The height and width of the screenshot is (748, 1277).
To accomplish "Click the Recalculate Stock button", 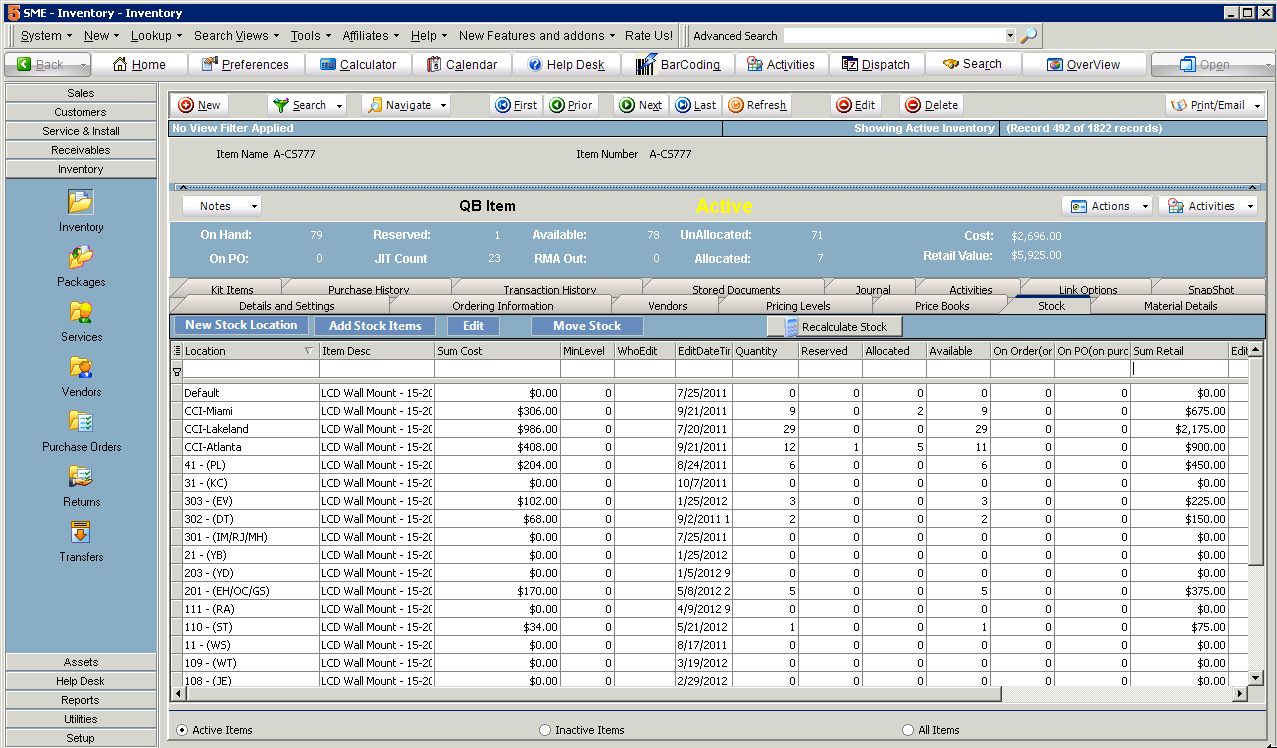I will tap(835, 326).
